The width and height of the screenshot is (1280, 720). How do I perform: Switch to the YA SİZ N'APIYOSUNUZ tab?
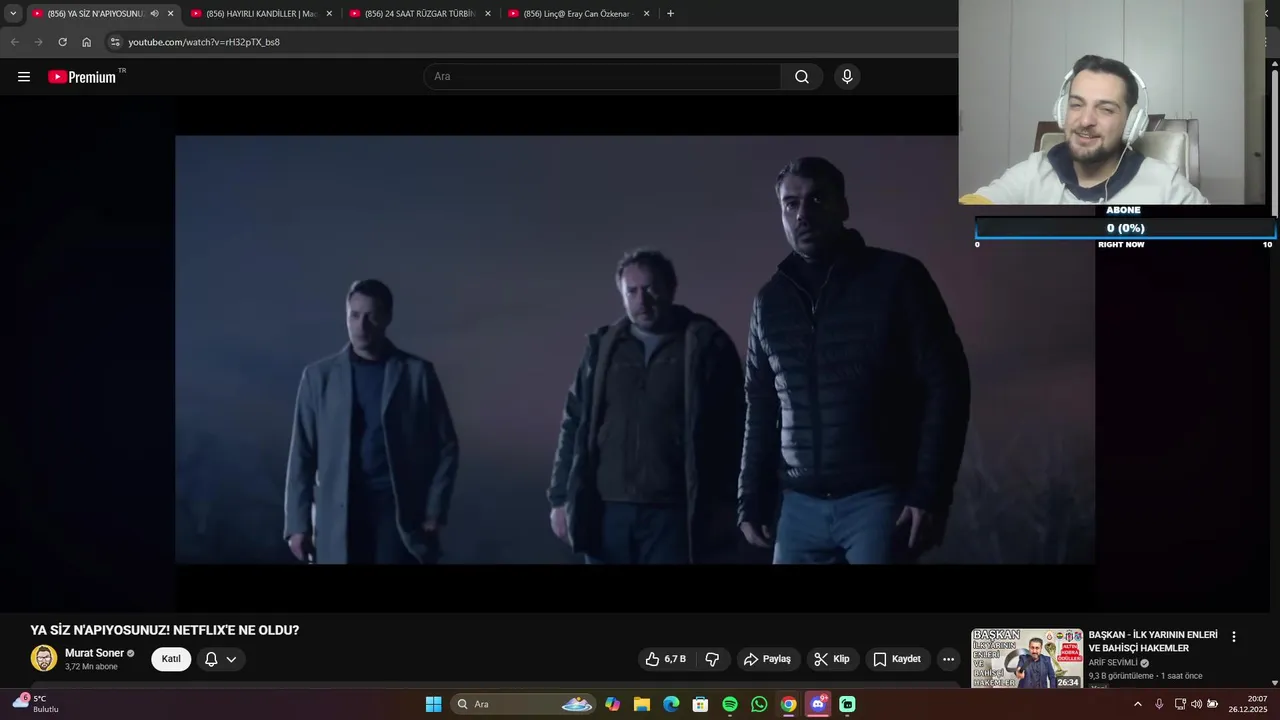click(95, 14)
